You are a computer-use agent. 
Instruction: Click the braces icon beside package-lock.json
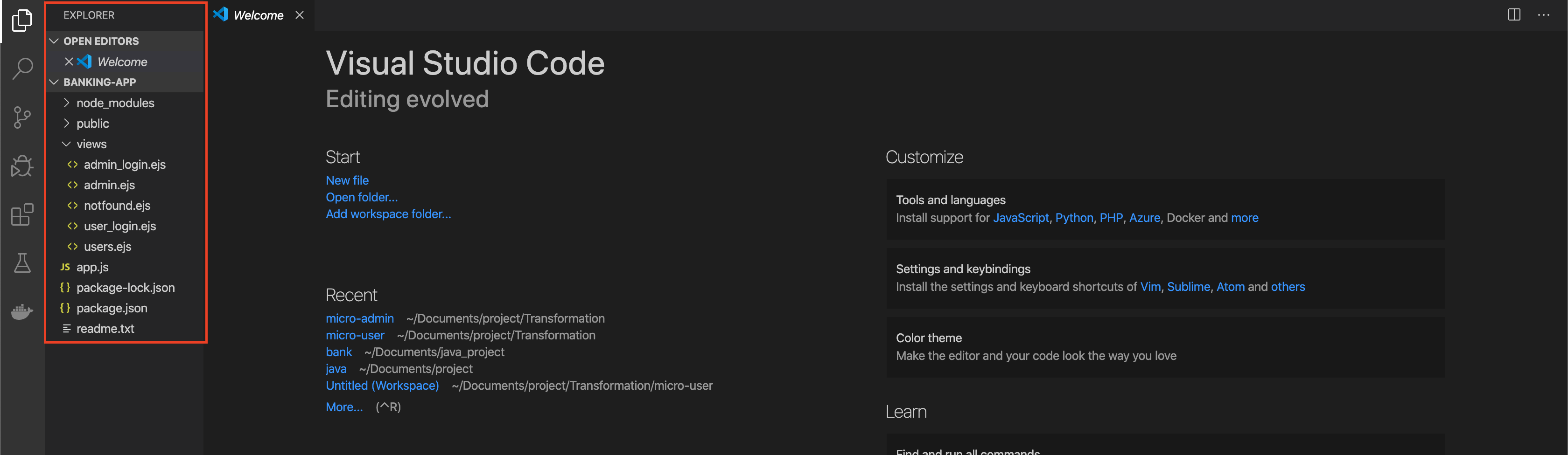[65, 287]
